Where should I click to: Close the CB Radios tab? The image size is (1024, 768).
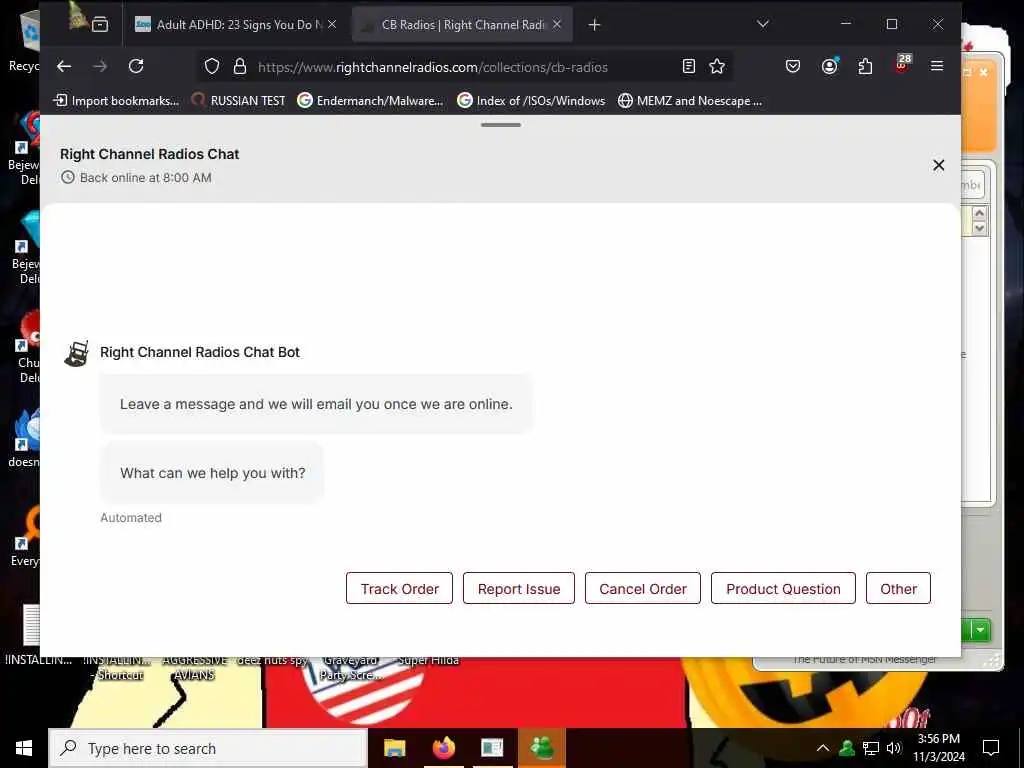[556, 24]
